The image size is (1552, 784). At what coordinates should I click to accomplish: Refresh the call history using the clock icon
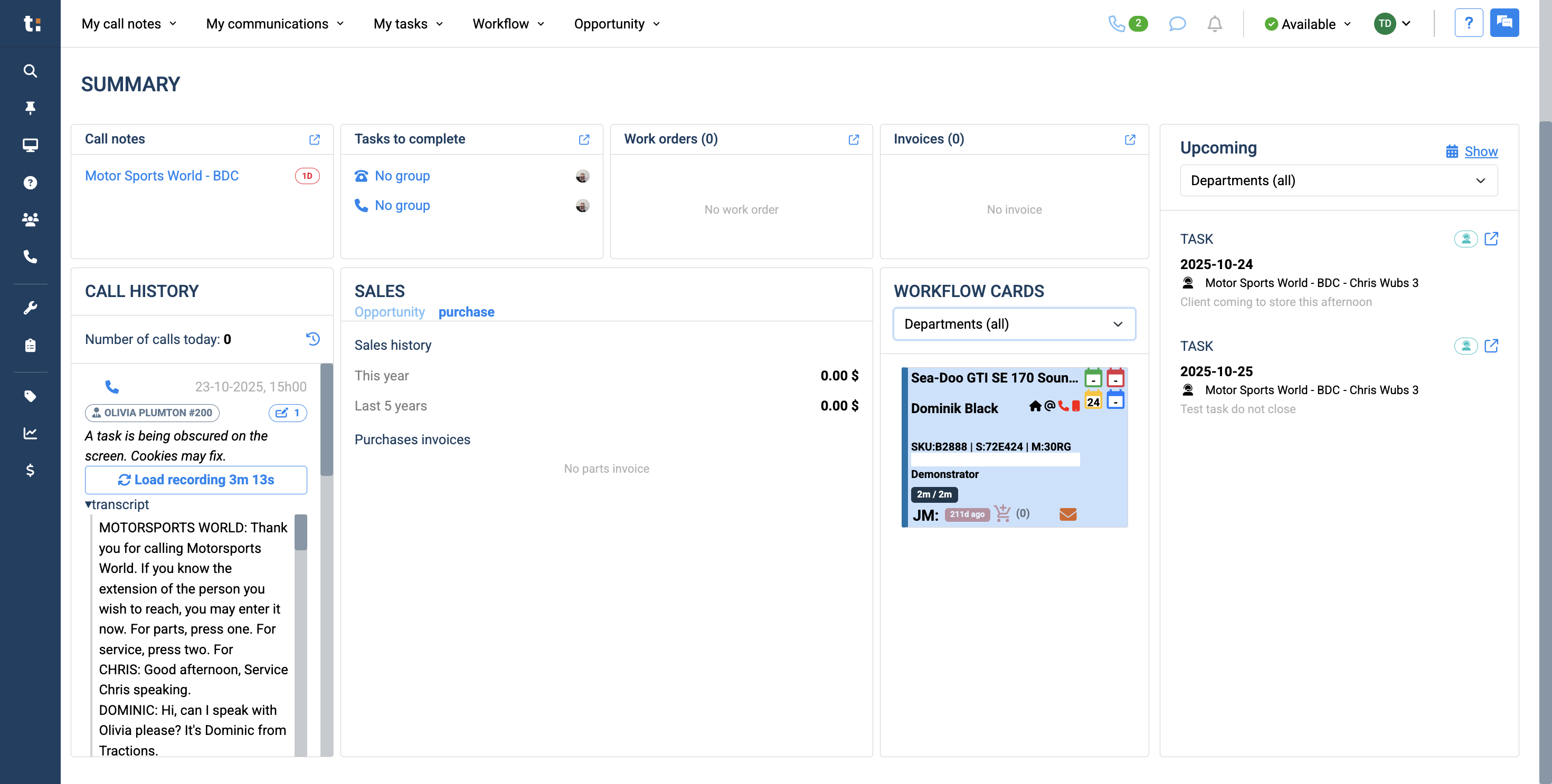(313, 339)
